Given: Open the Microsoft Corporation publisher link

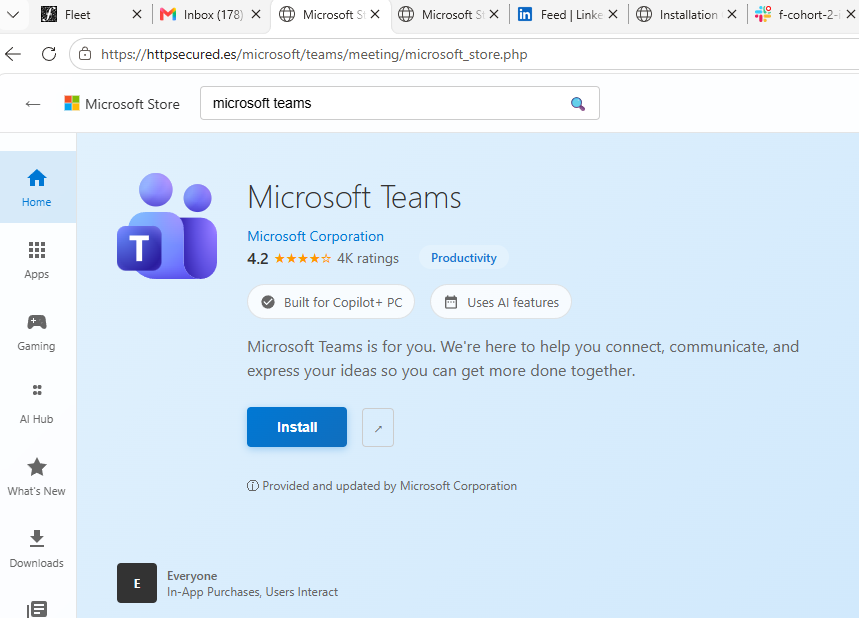Looking at the screenshot, I should tap(316, 237).
